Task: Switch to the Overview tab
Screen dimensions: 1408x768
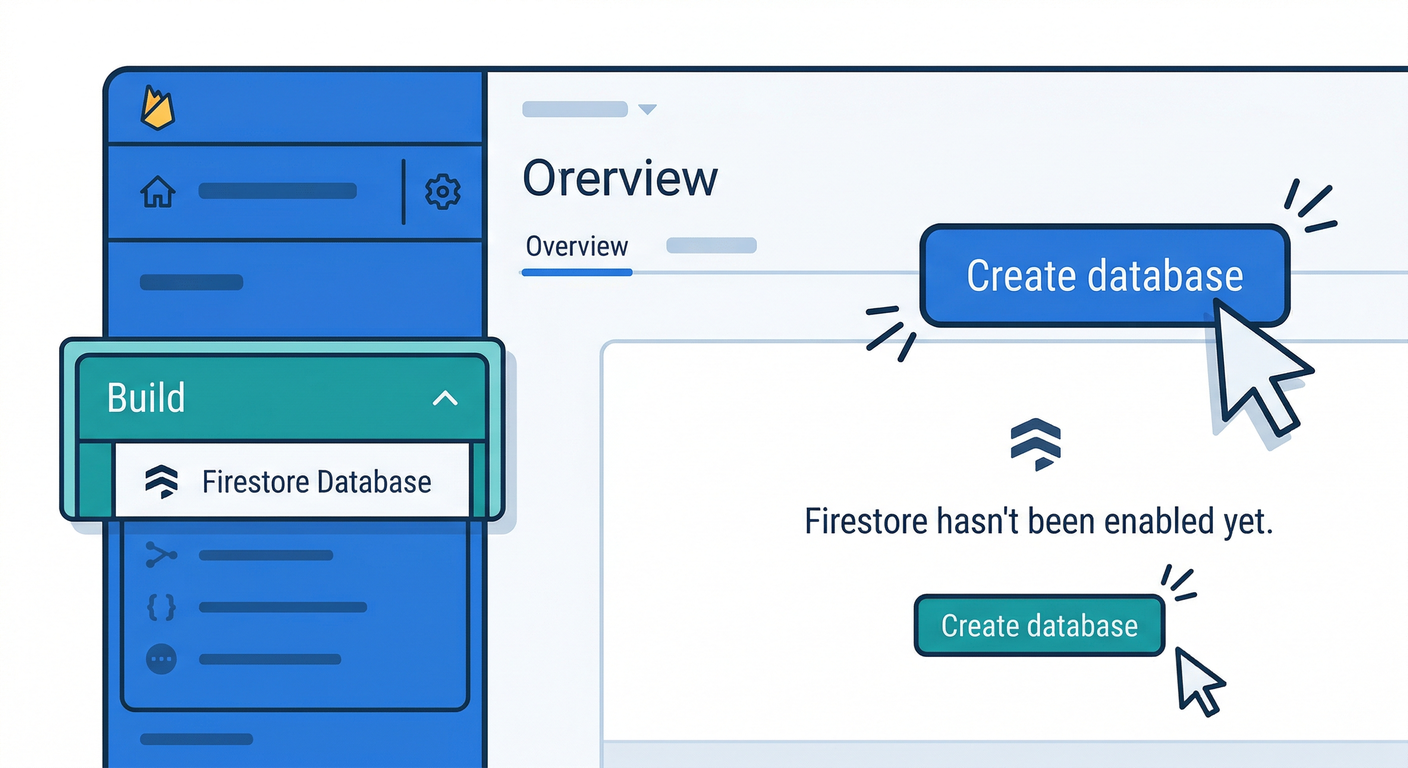Action: click(576, 247)
